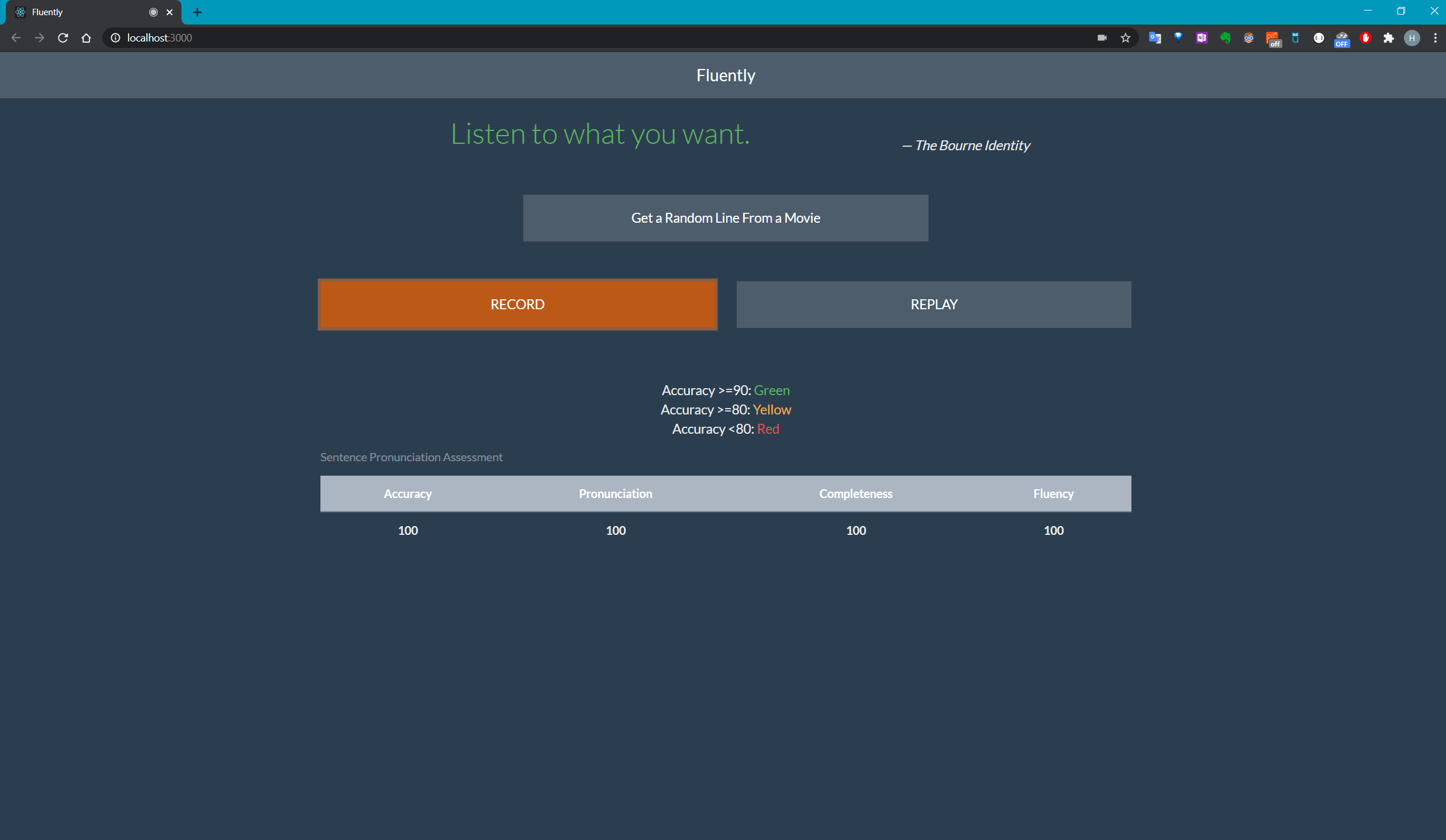View site information for localhost

click(116, 38)
